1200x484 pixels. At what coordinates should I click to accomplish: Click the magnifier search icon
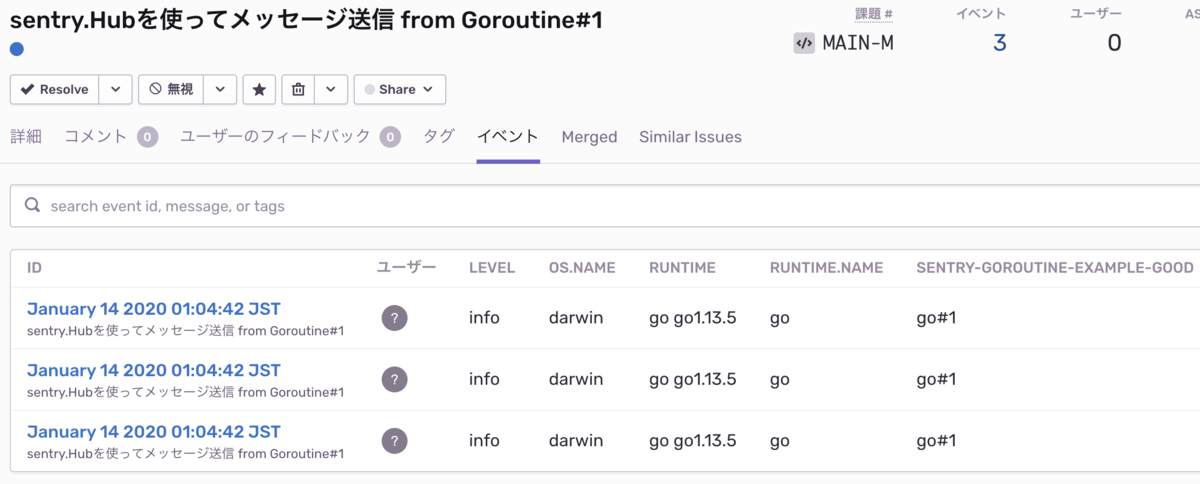[32, 205]
